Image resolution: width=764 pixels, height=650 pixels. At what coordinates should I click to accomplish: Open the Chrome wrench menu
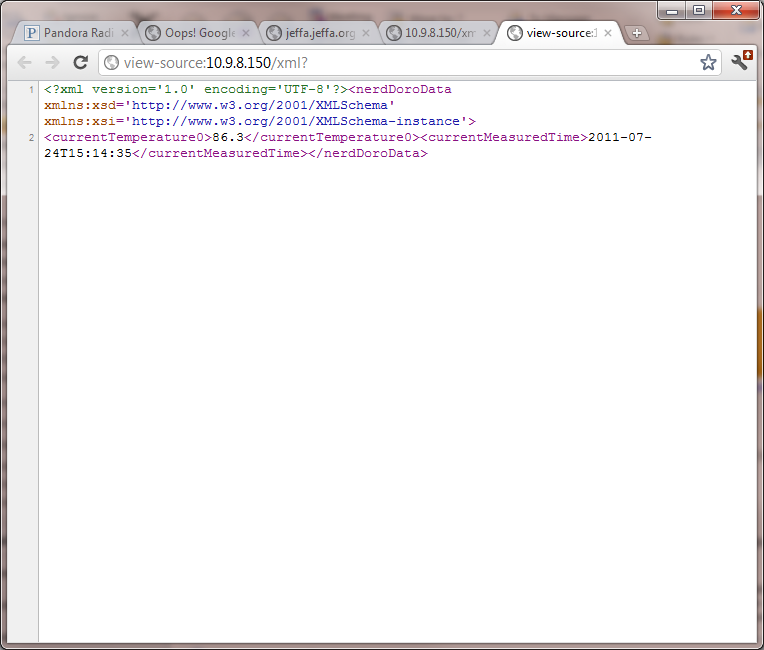[x=741, y=62]
